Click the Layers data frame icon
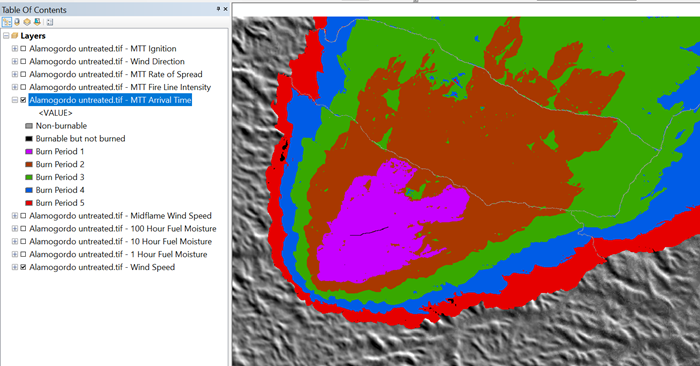 pyautogui.click(x=15, y=36)
